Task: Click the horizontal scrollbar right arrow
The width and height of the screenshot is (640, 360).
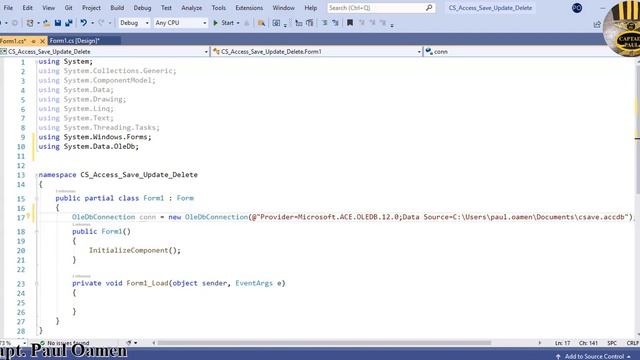Action: 540,343
